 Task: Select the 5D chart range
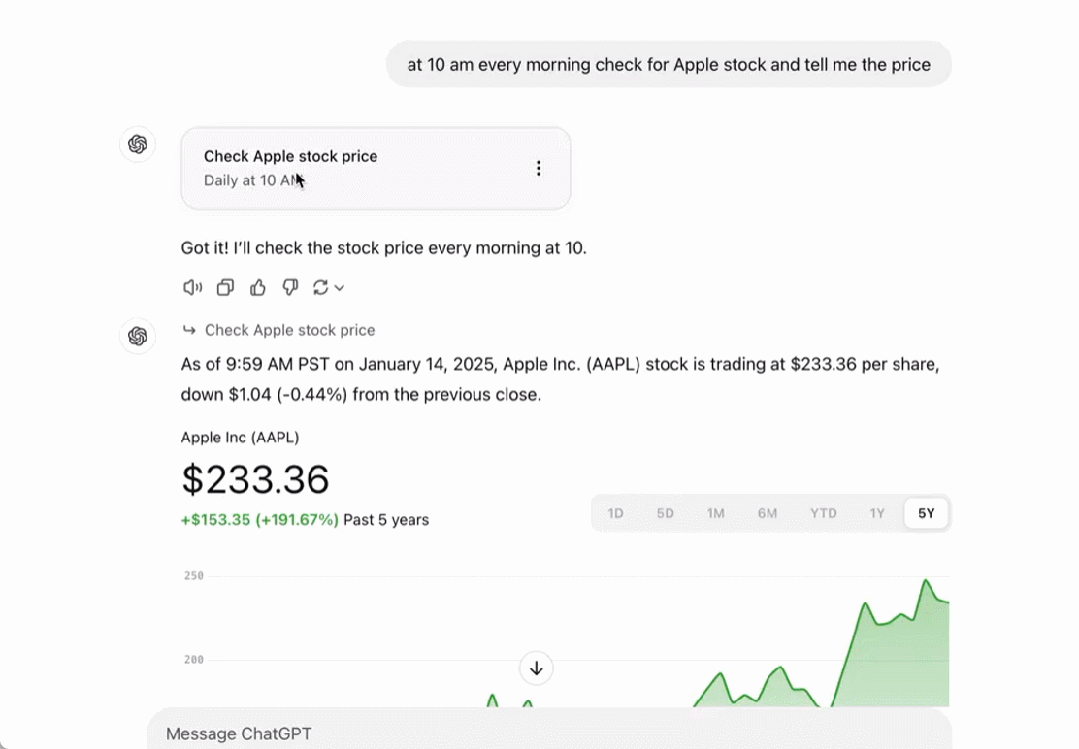point(665,513)
